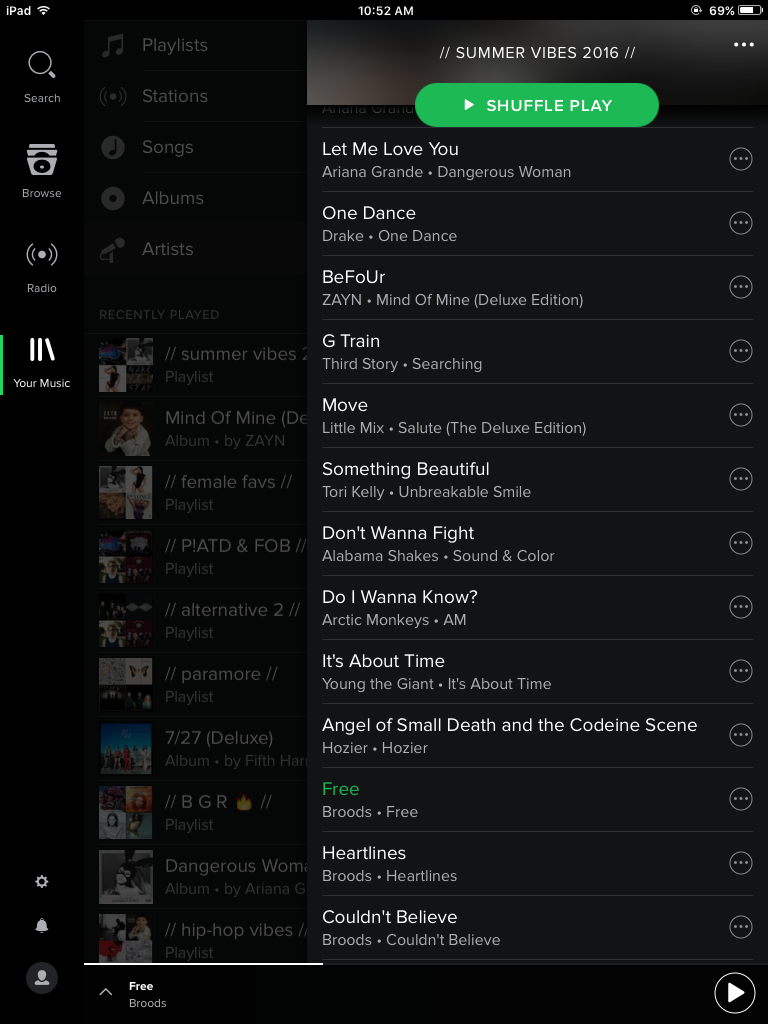
Task: Open options for Don't Wanna Fight
Action: [741, 543]
